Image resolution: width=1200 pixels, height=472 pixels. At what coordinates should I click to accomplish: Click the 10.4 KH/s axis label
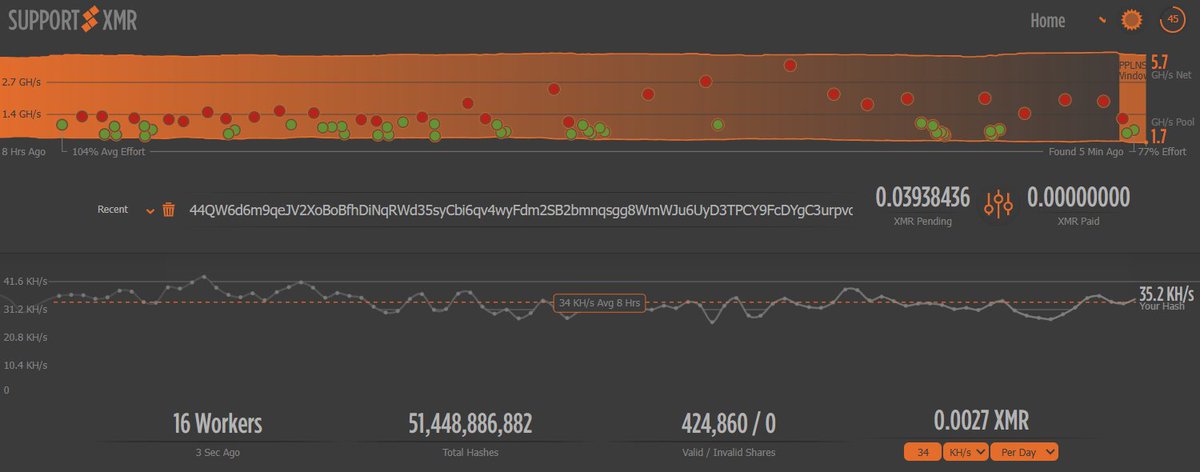pos(24,365)
